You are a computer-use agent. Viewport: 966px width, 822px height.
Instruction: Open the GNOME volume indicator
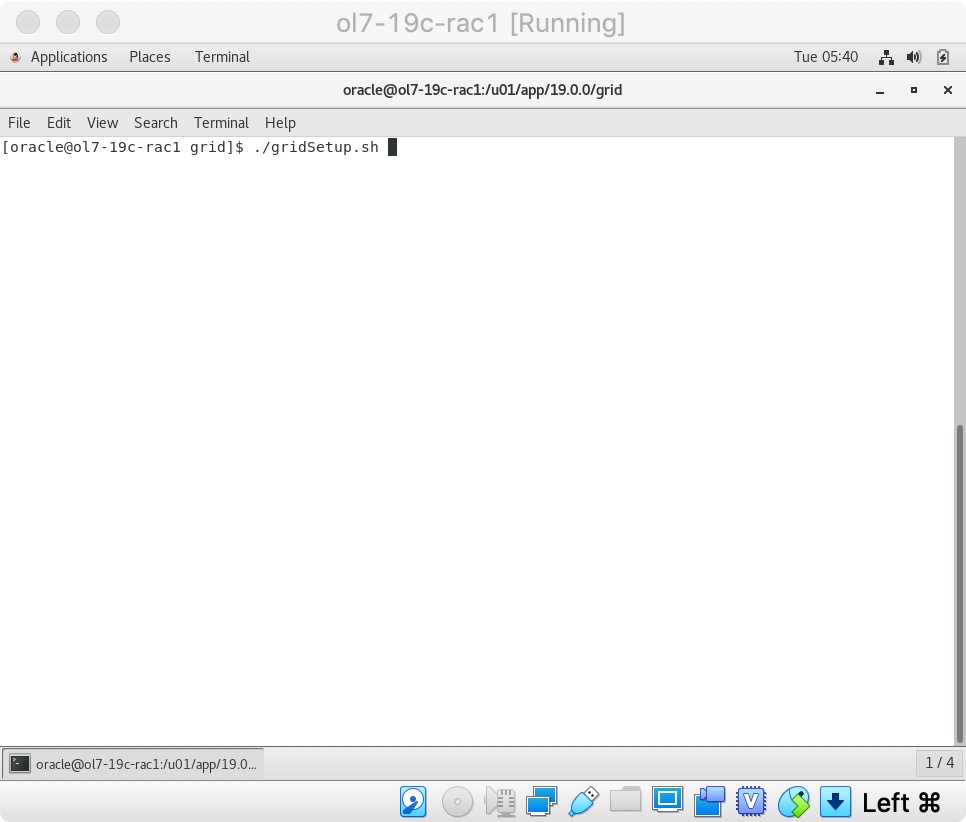[x=913, y=57]
